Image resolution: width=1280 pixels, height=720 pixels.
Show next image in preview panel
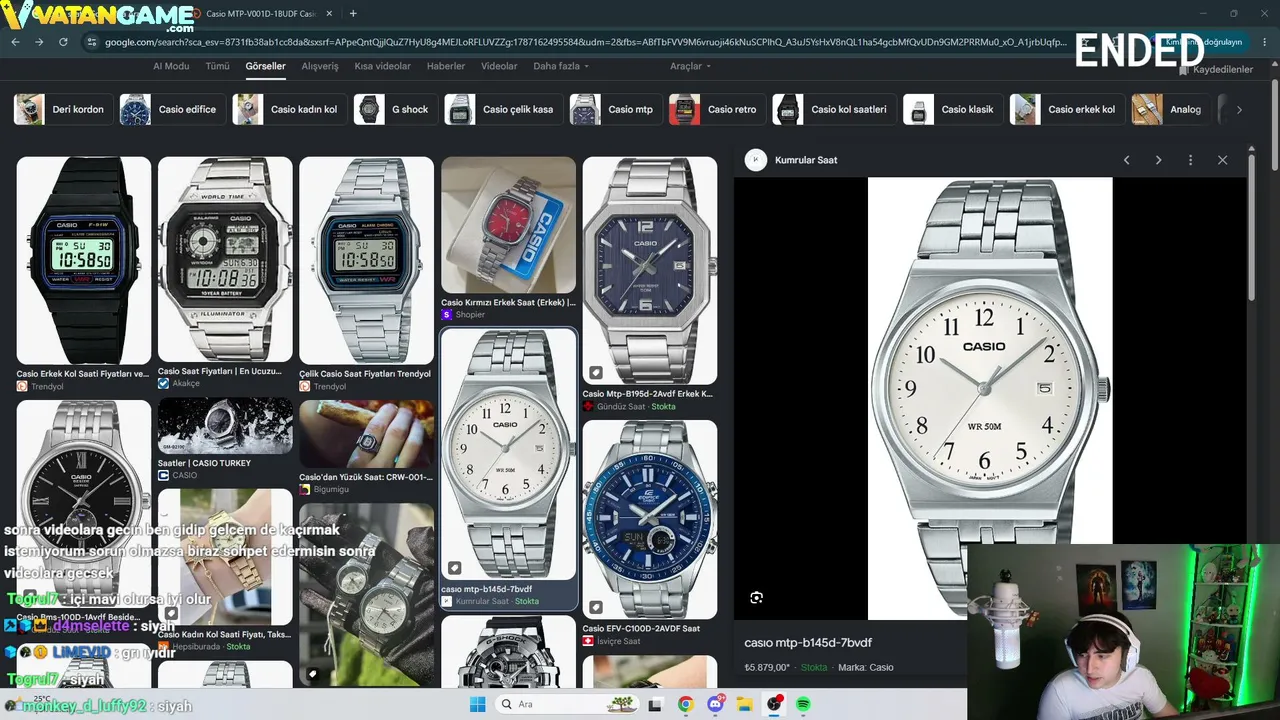[x=1158, y=160]
